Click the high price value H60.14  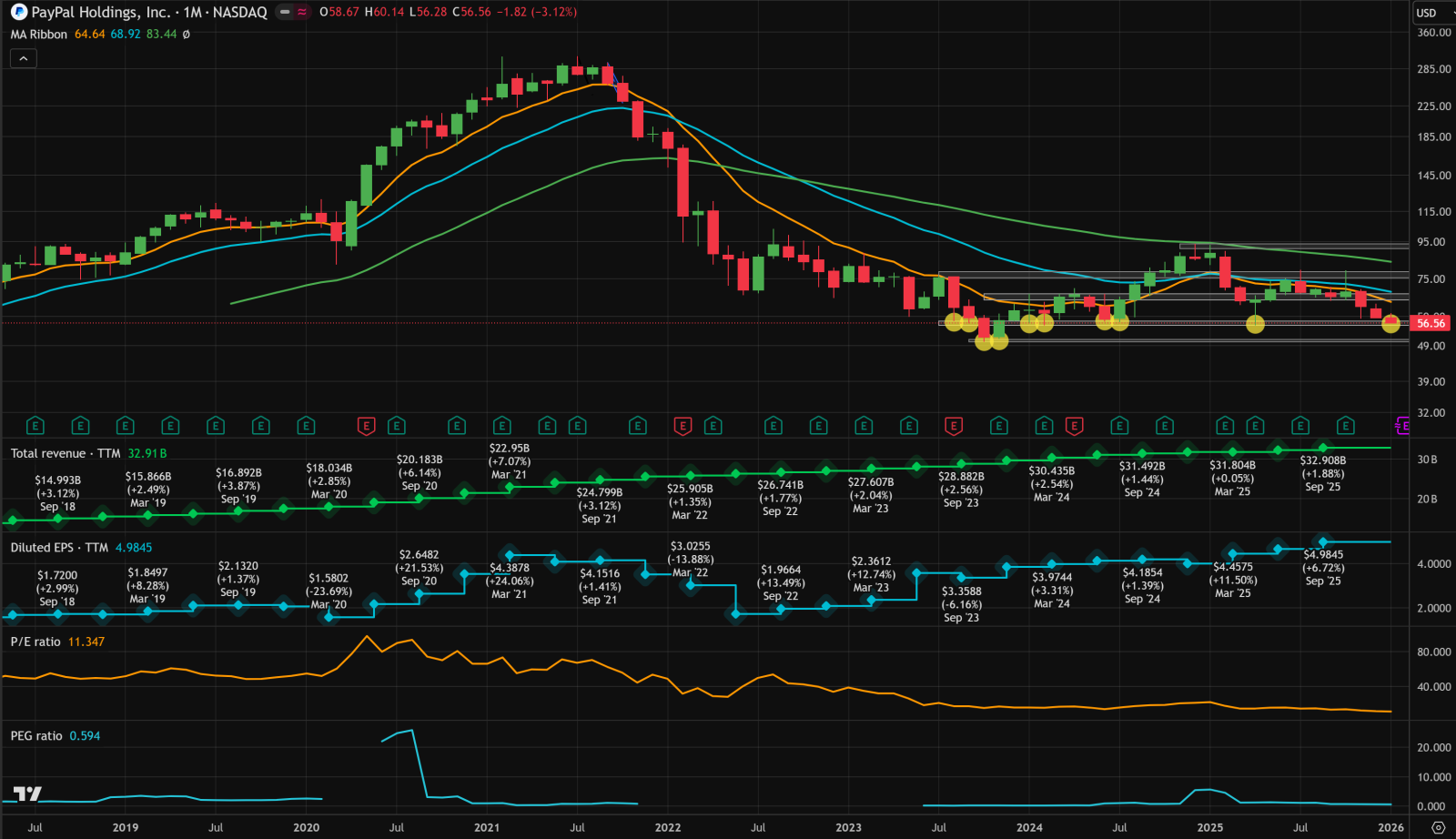tap(384, 13)
